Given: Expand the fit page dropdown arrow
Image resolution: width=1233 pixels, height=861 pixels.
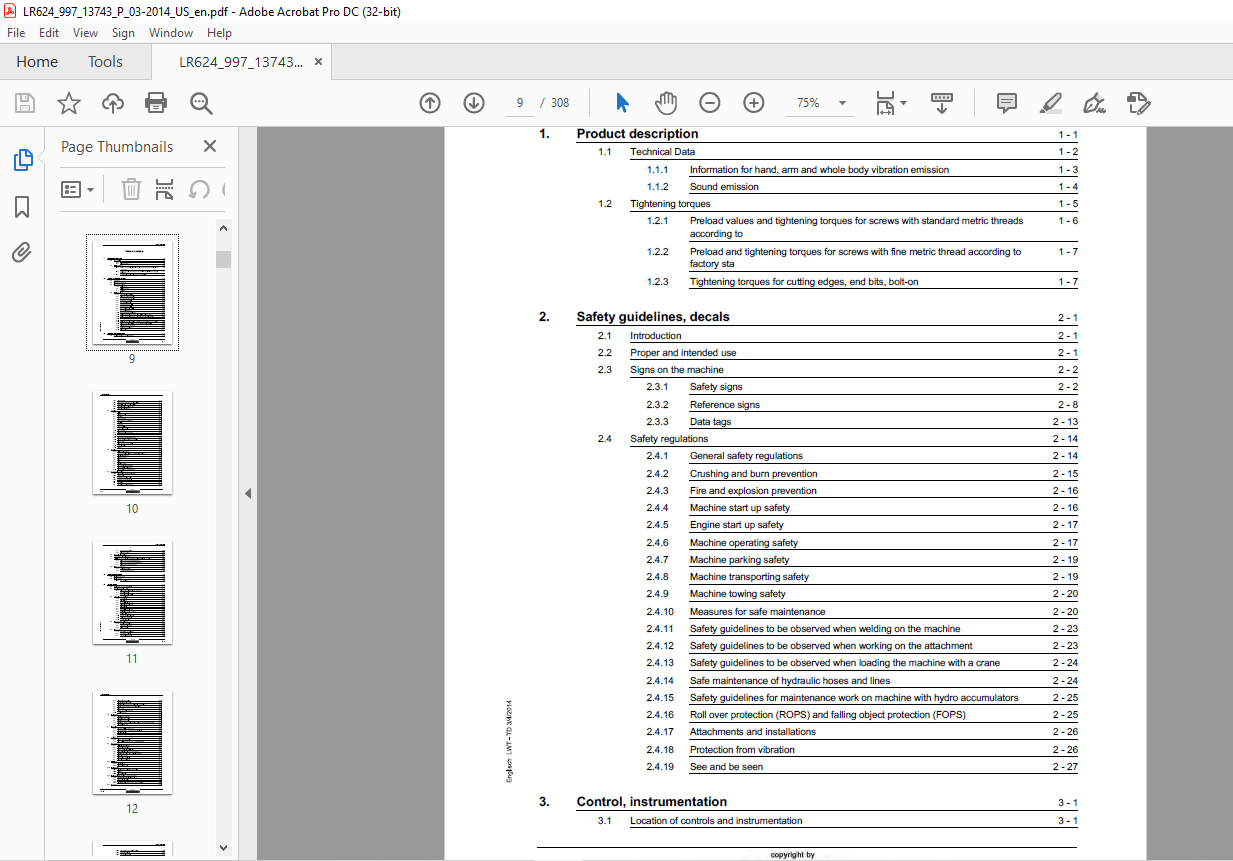Looking at the screenshot, I should point(903,103).
